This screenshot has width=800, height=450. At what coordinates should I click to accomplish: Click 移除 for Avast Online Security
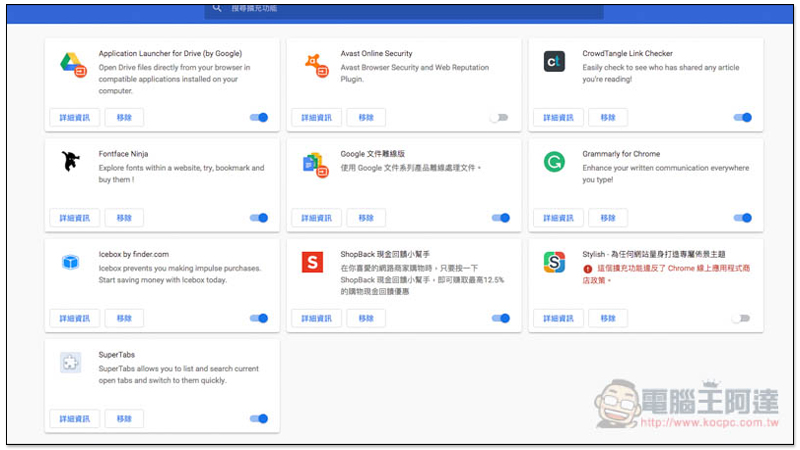click(366, 117)
